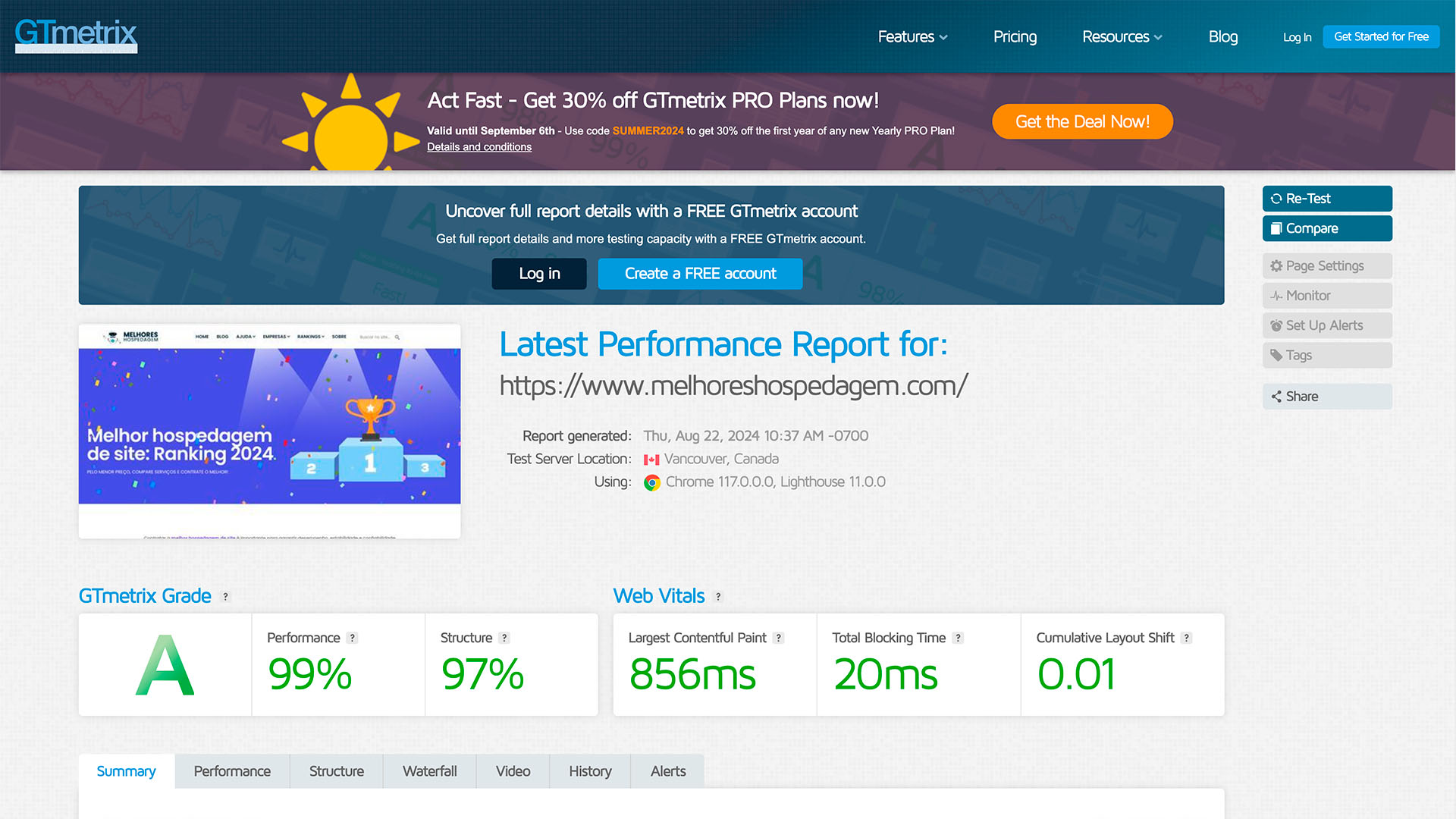Click the Tags button
Image resolution: width=1456 pixels, height=819 pixels.
tap(1327, 355)
